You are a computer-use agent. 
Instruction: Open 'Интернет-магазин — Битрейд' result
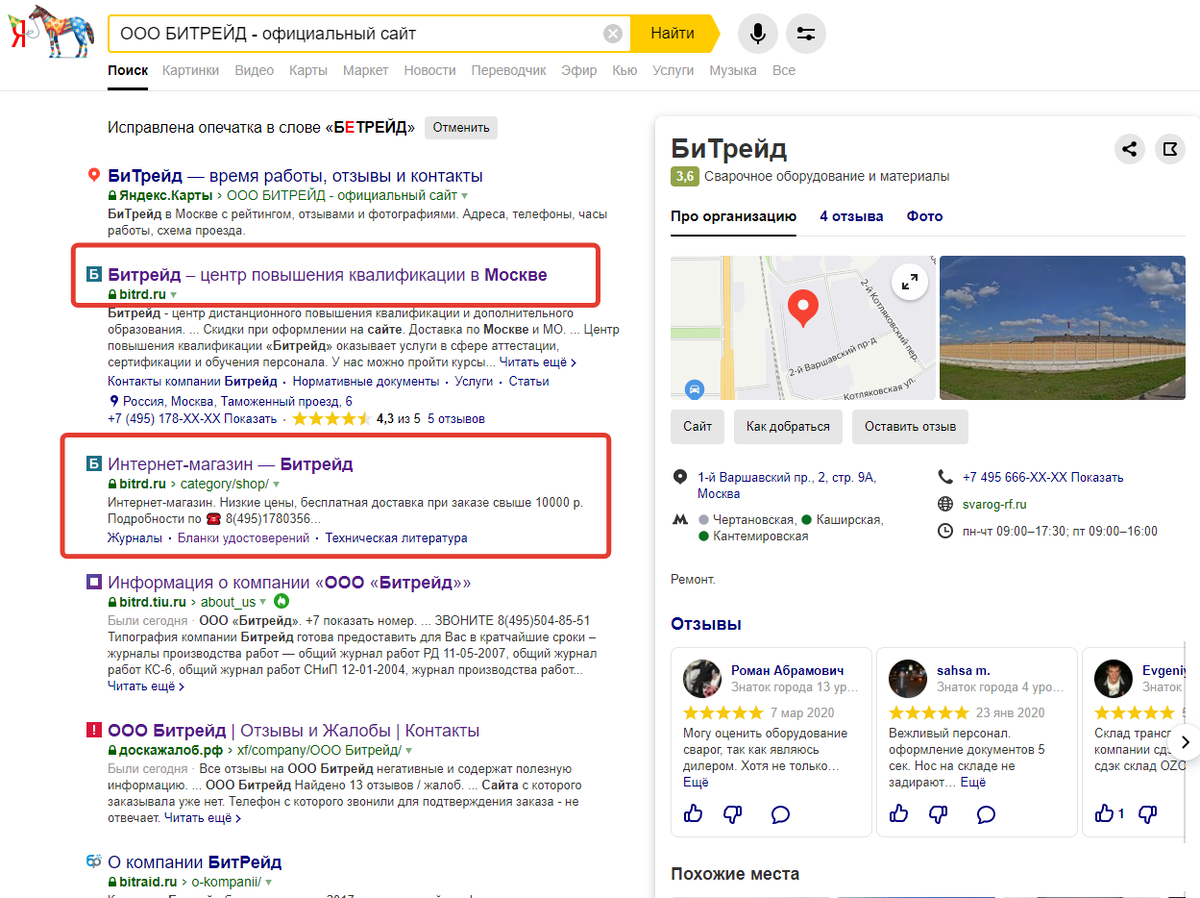[230, 464]
